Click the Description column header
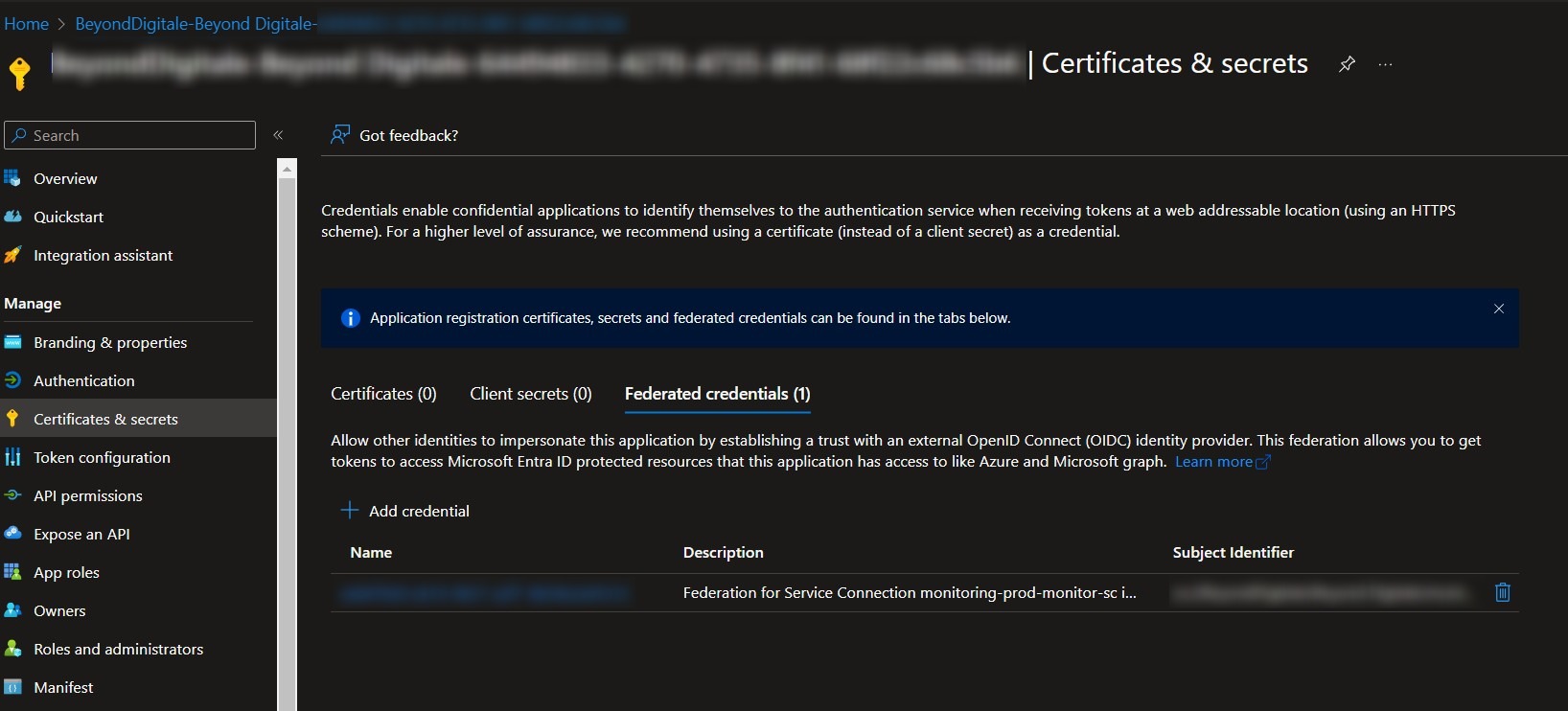This screenshot has width=1568, height=711. tap(724, 552)
